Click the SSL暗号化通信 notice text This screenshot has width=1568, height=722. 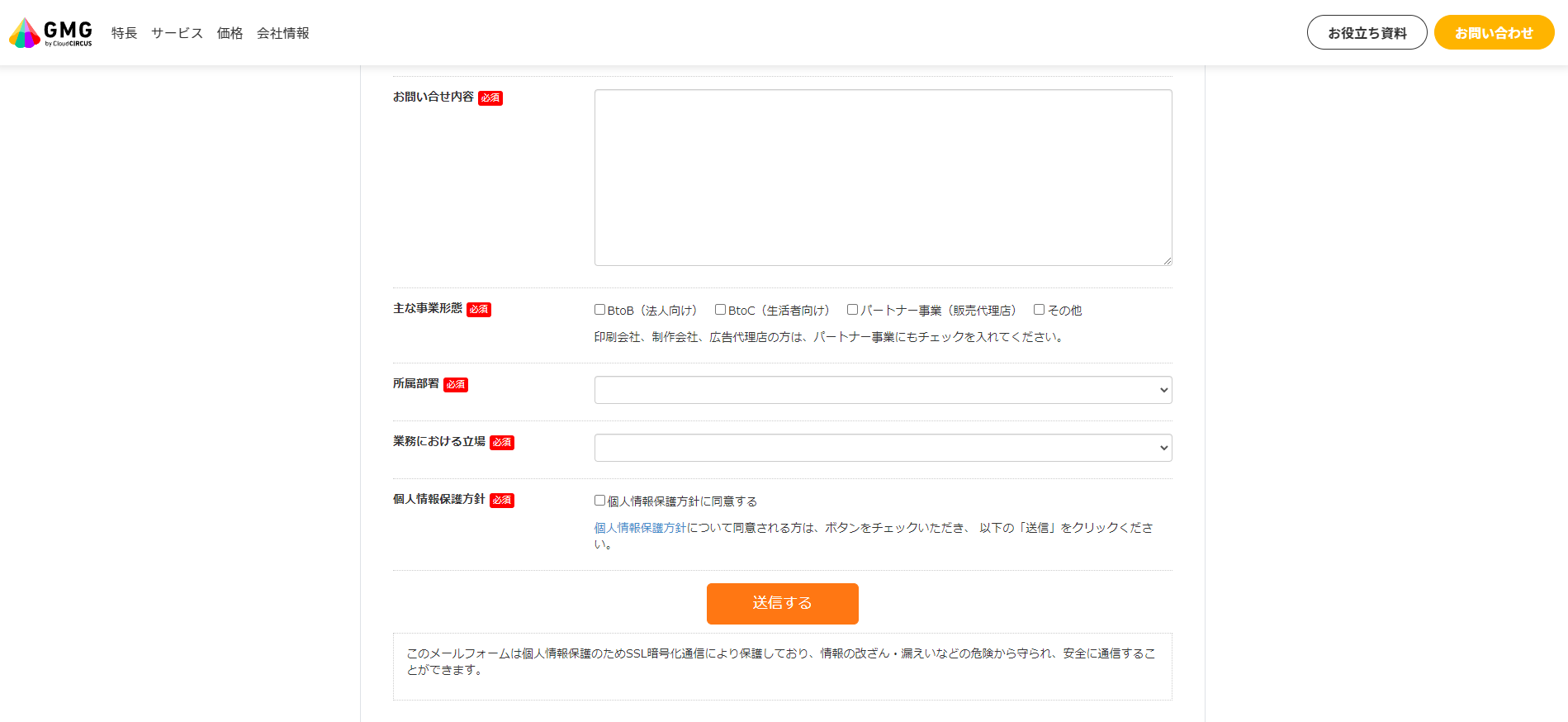point(781,662)
